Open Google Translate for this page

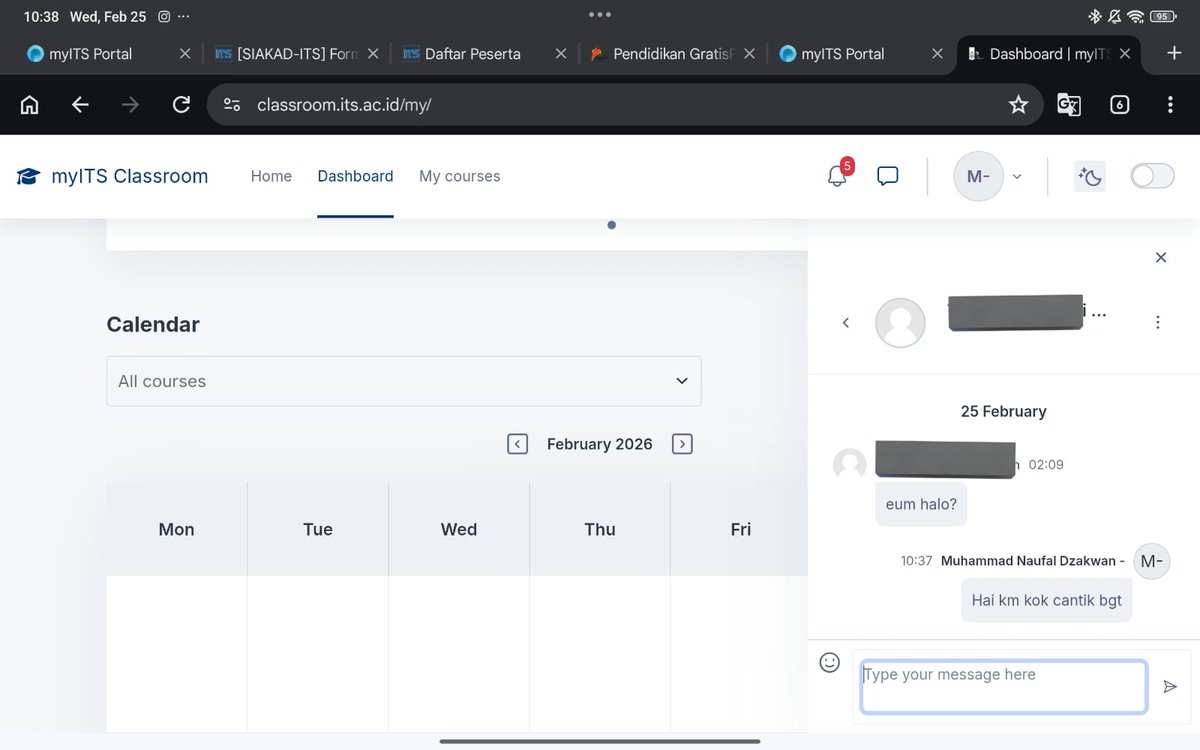pyautogui.click(x=1069, y=104)
